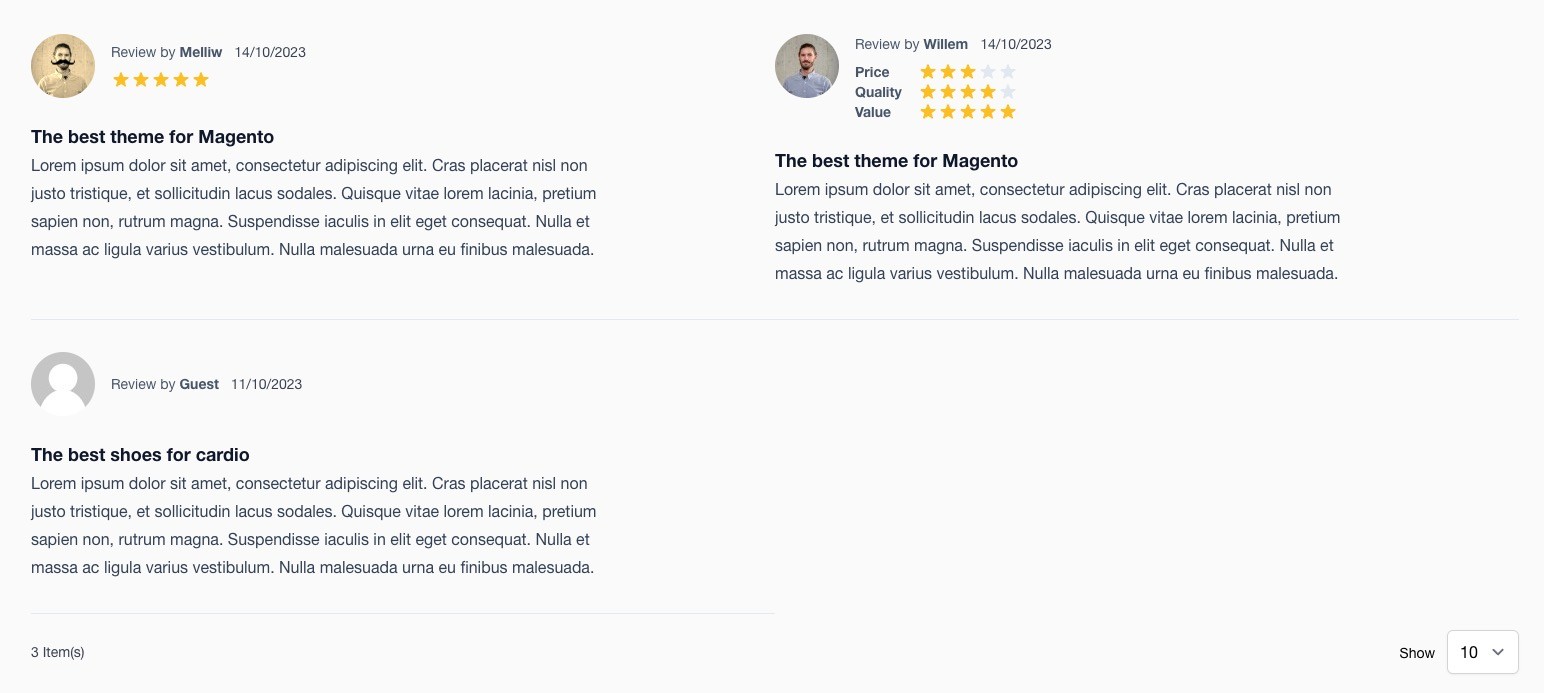Image resolution: width=1544 pixels, height=693 pixels.
Task: Click the first star in Melliw's rating
Action: click(121, 80)
